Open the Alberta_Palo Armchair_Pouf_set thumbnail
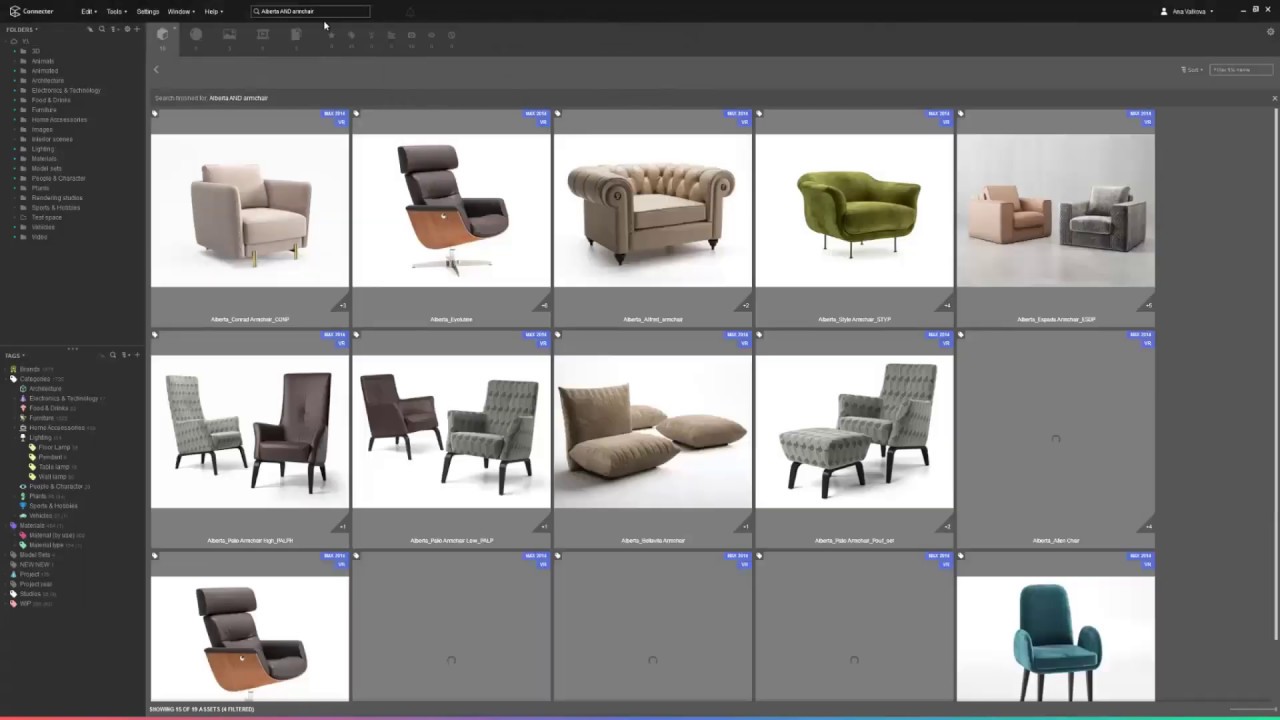 click(x=854, y=432)
